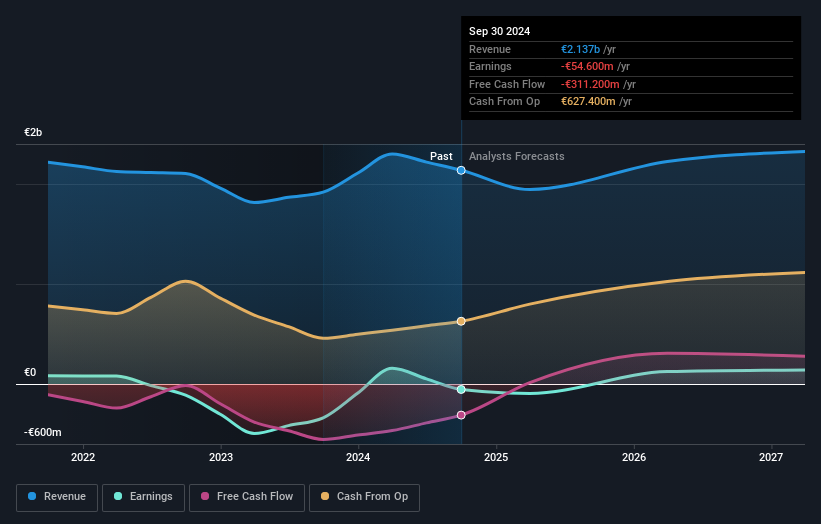Screen dimensions: 821x524
Task: Click the teal Earnings legend dot
Action: pos(118,496)
